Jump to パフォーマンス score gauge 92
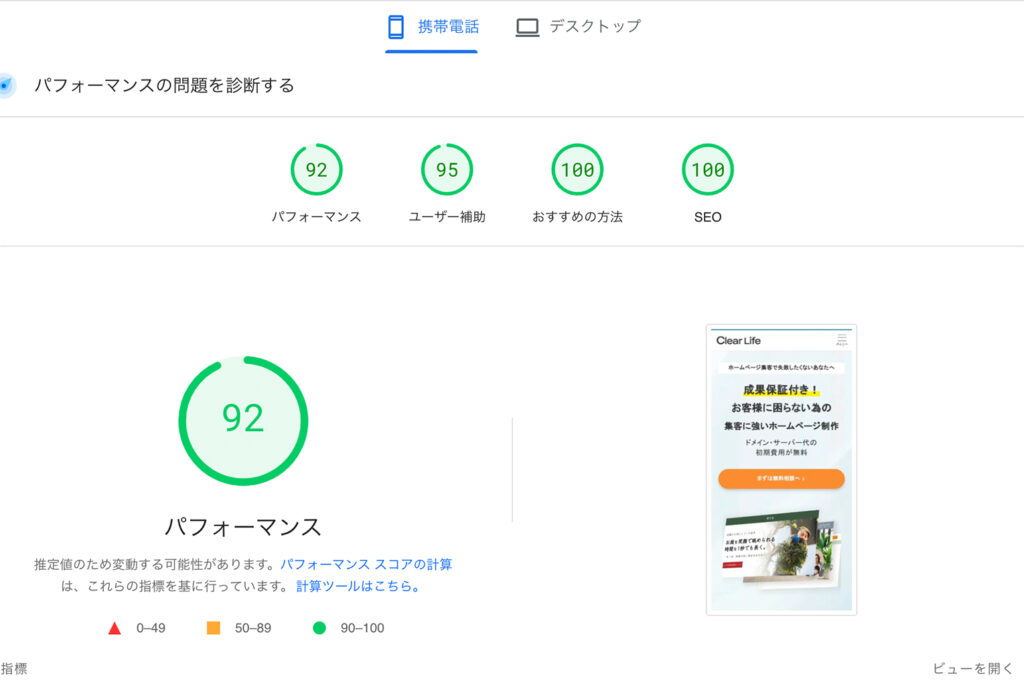1024x683 pixels. (316, 170)
